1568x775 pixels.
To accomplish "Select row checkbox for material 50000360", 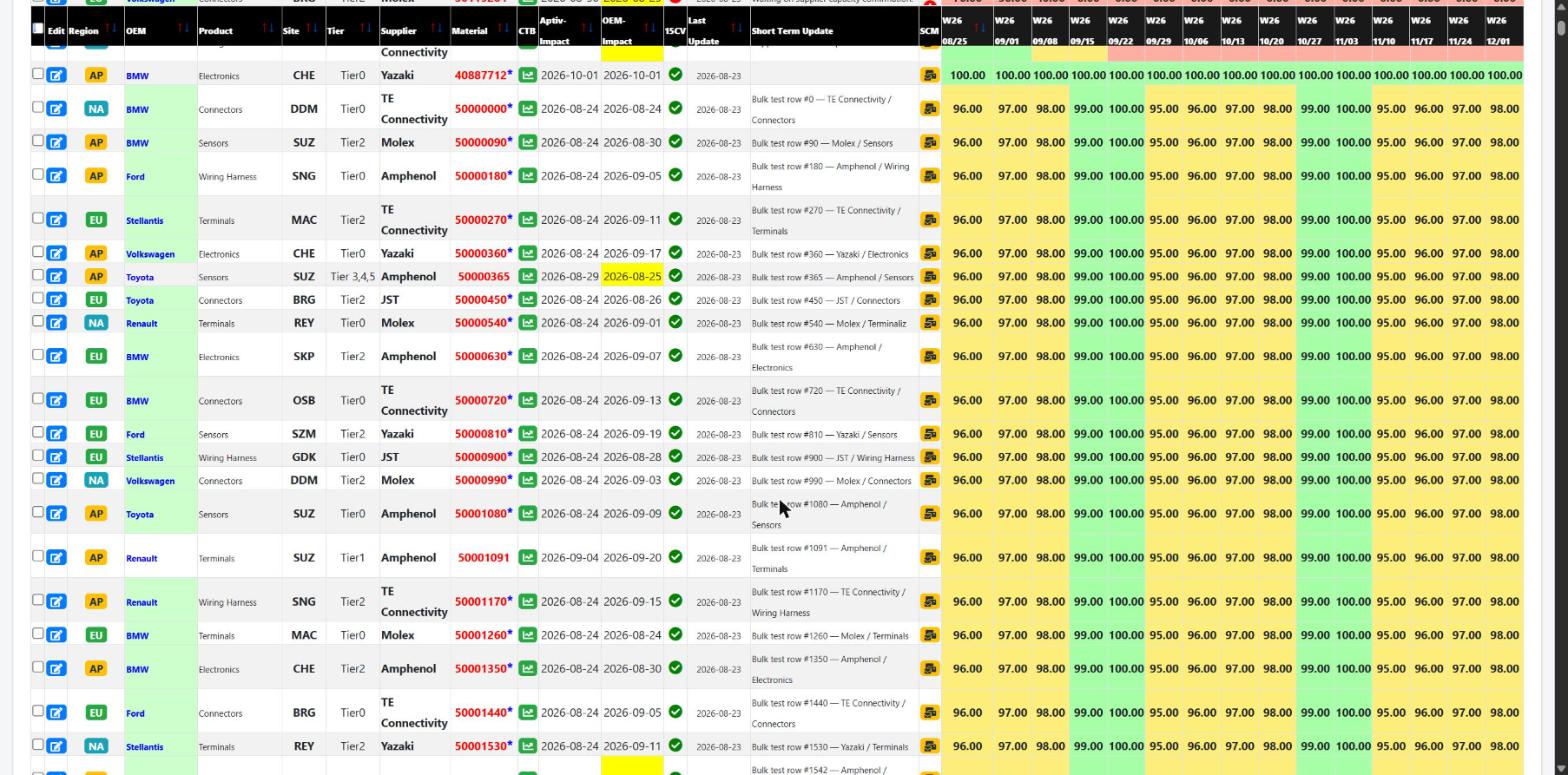I will (38, 252).
